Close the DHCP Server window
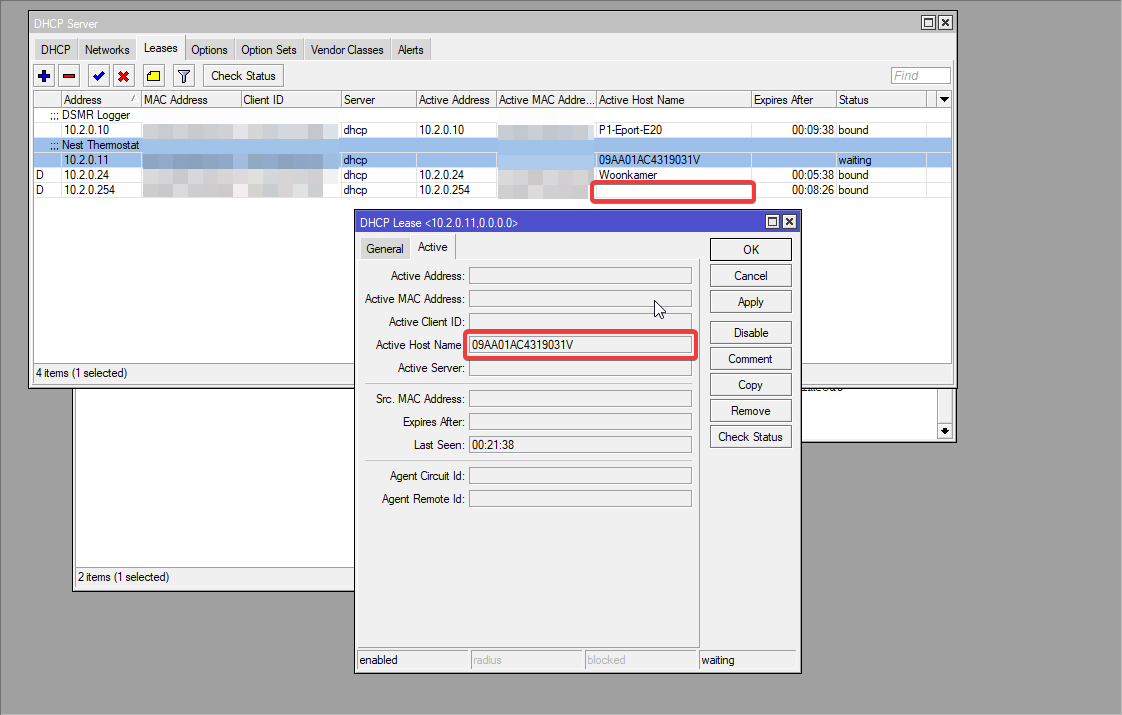The width and height of the screenshot is (1122, 715). pyautogui.click(x=945, y=23)
